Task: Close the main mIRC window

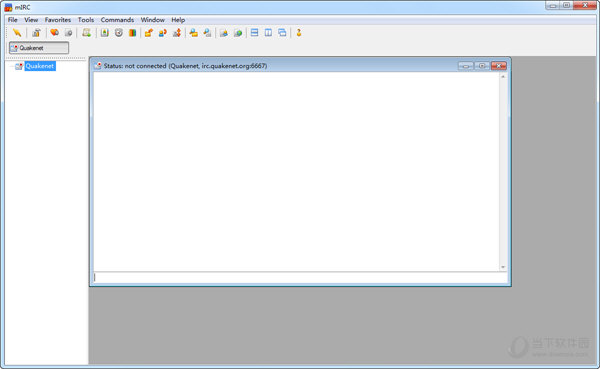Action: [585, 5]
